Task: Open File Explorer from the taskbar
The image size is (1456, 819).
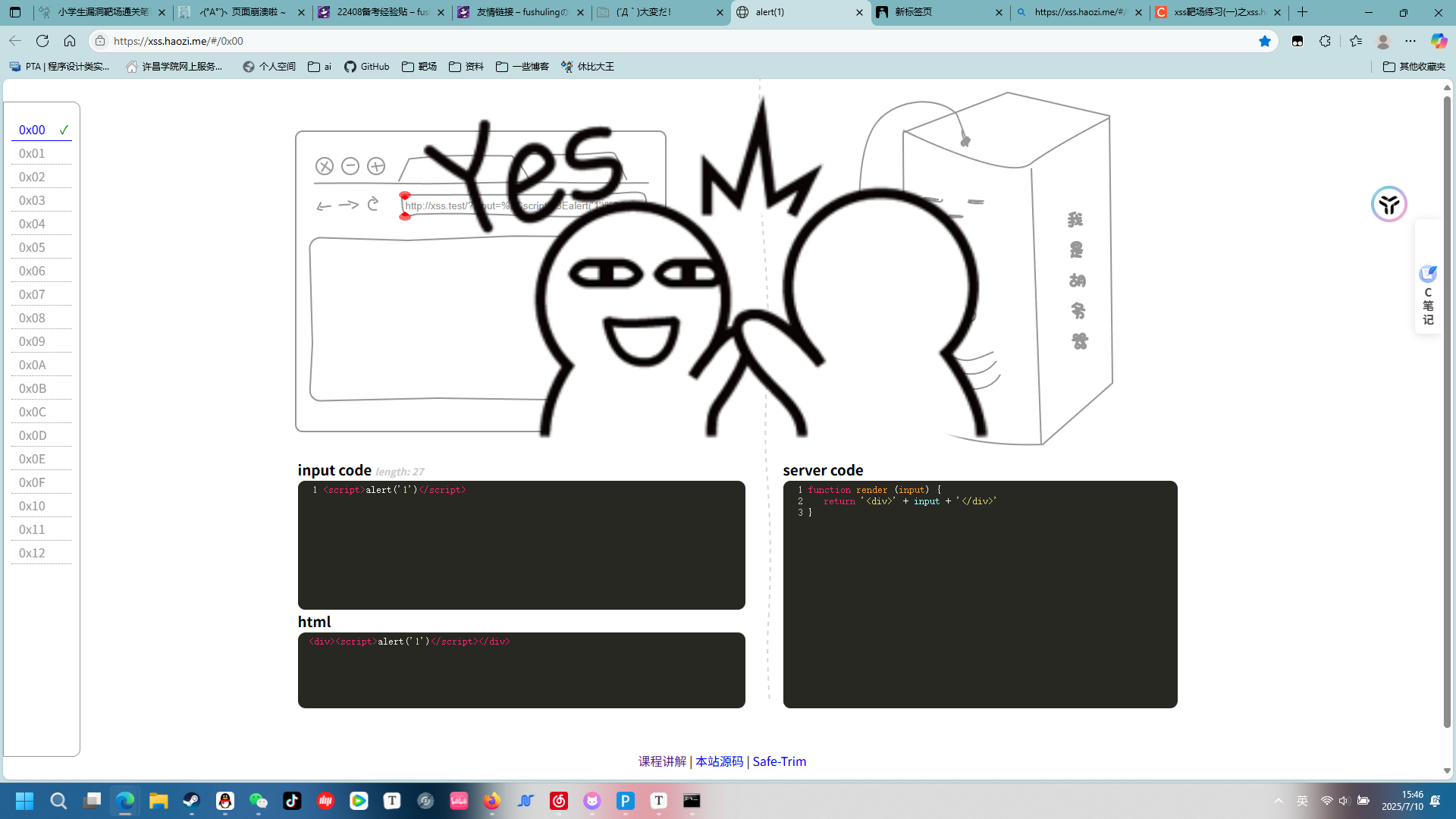Action: [158, 801]
